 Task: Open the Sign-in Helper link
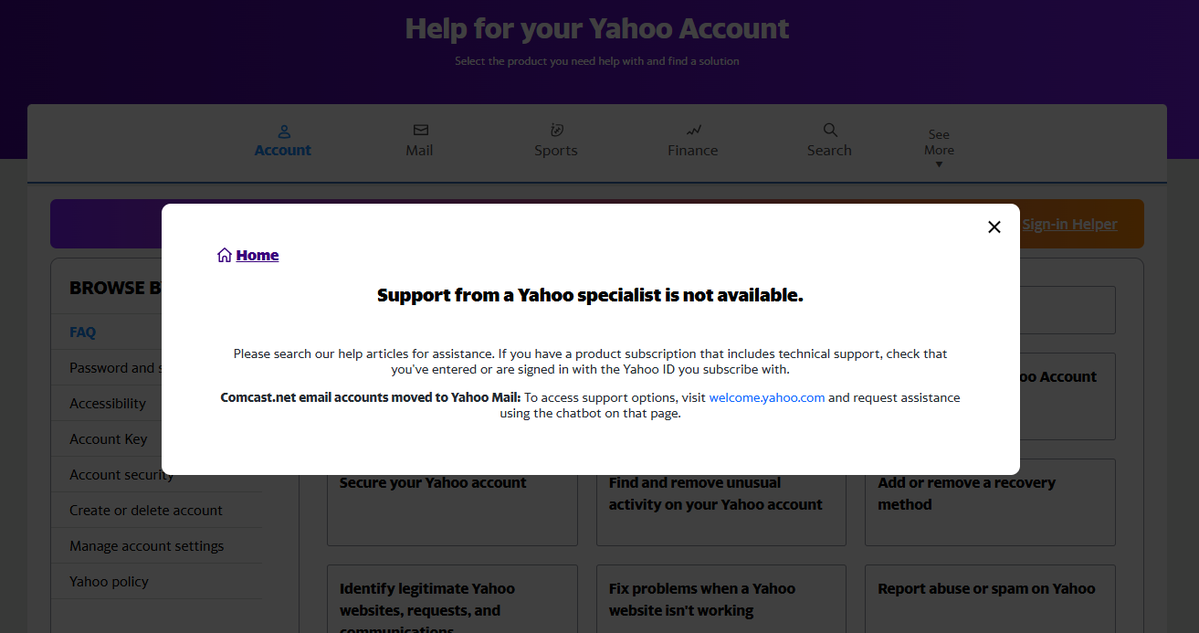(1070, 224)
